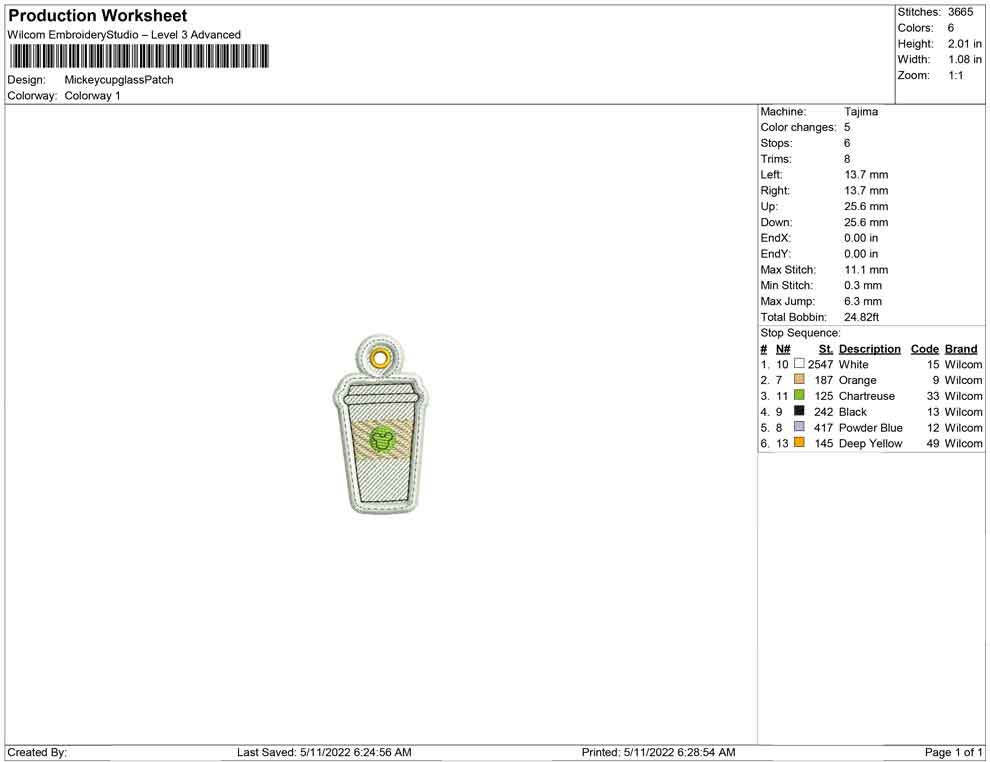This screenshot has width=990, height=762.
Task: Click the 'EndX:' value '0.00 in'
Action: (x=861, y=238)
